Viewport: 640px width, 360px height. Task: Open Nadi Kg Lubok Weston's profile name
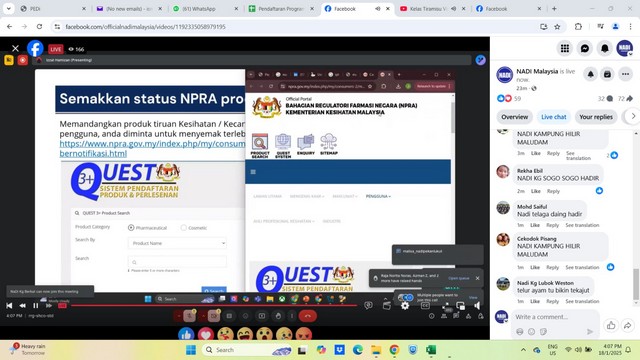pyautogui.click(x=545, y=283)
